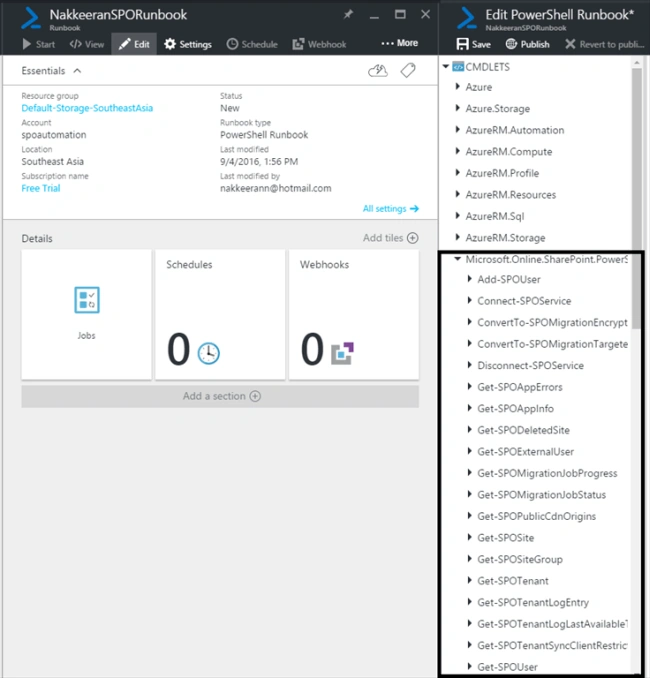The width and height of the screenshot is (650, 678).
Task: Pin the runbook blade to dashboard
Action: (348, 15)
